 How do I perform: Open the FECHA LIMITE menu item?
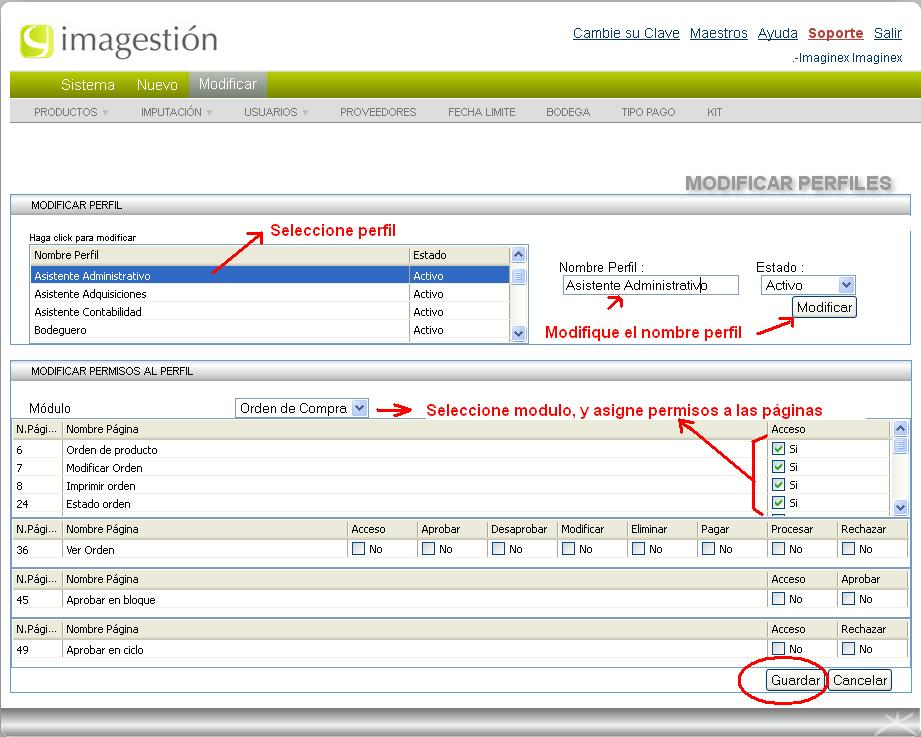point(482,112)
